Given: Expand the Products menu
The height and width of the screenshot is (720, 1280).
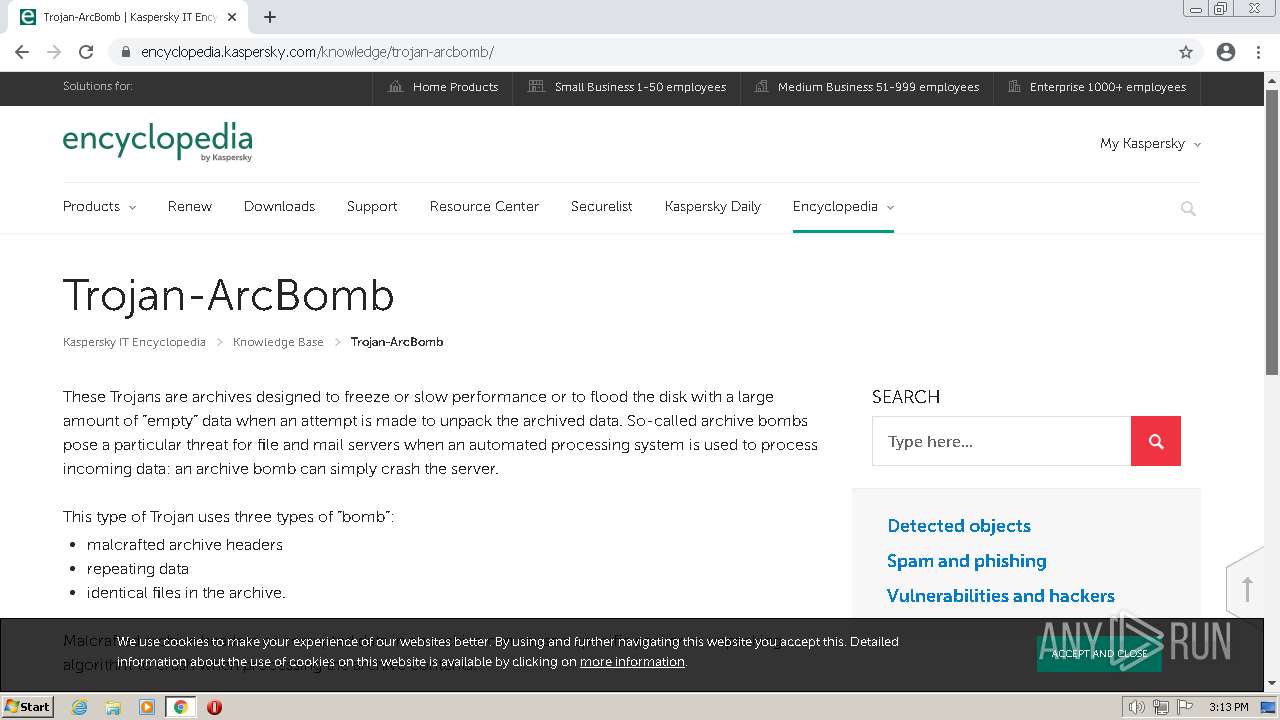Looking at the screenshot, I should pyautogui.click(x=99, y=206).
